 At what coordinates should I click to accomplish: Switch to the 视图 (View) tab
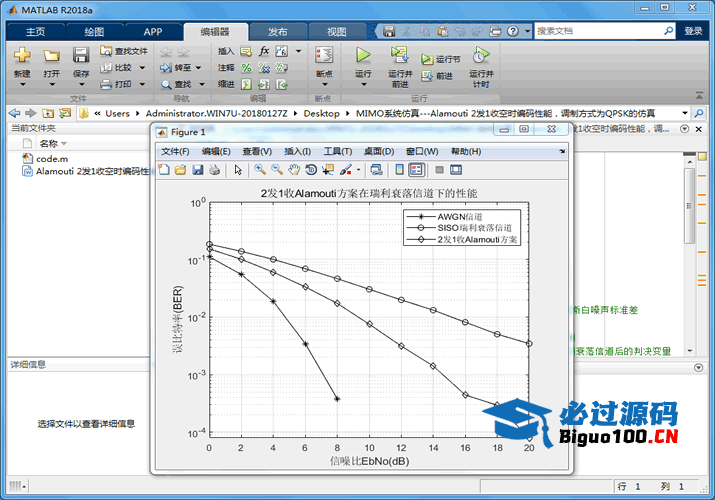(x=337, y=31)
